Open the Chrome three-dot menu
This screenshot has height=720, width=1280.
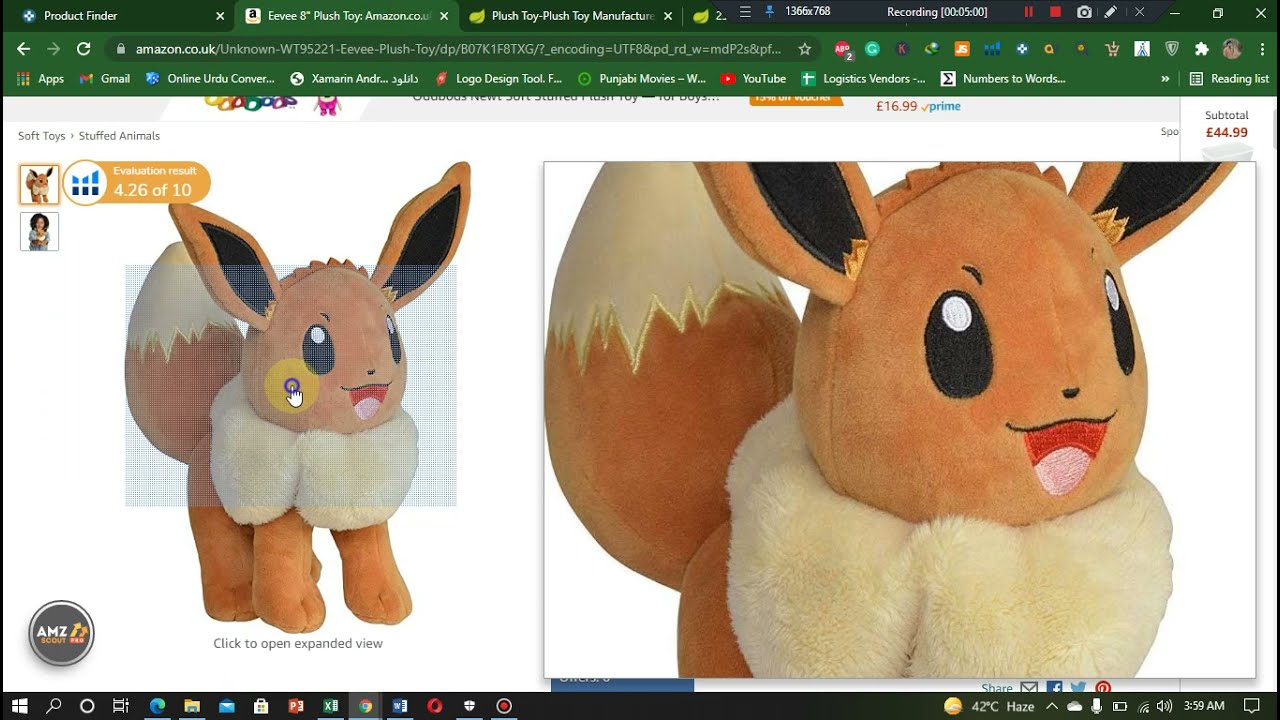tap(1261, 49)
